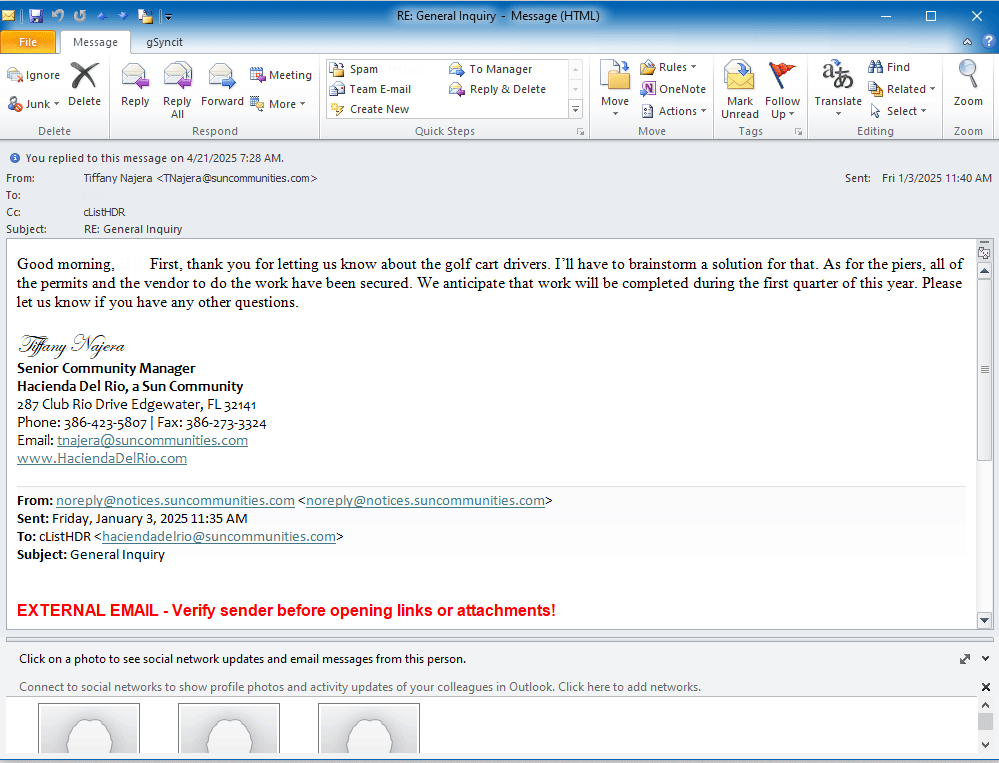Image resolution: width=999 pixels, height=763 pixels.
Task: Close the social network connect notice
Action: [x=985, y=687]
